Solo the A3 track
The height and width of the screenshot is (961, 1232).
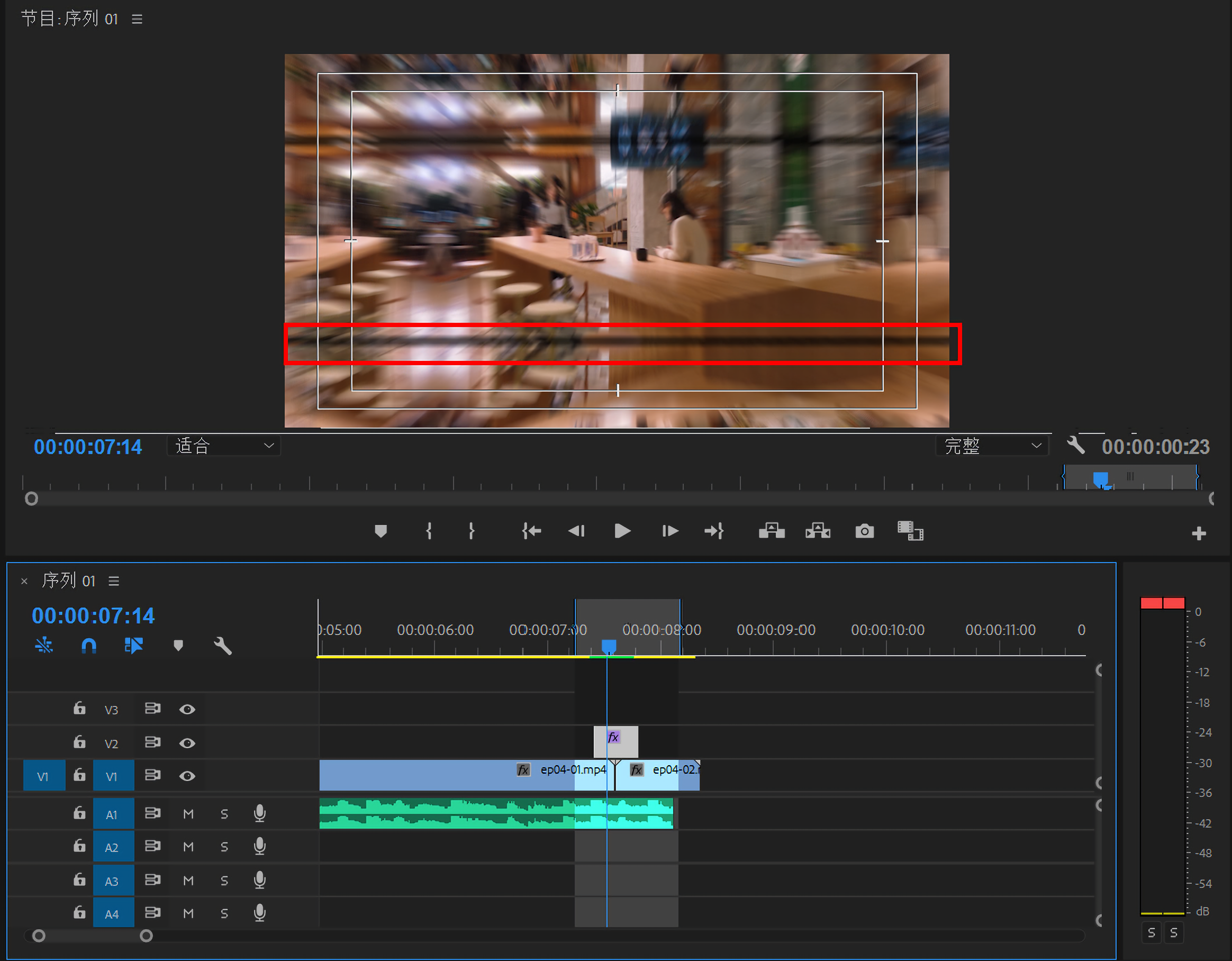[x=224, y=881]
